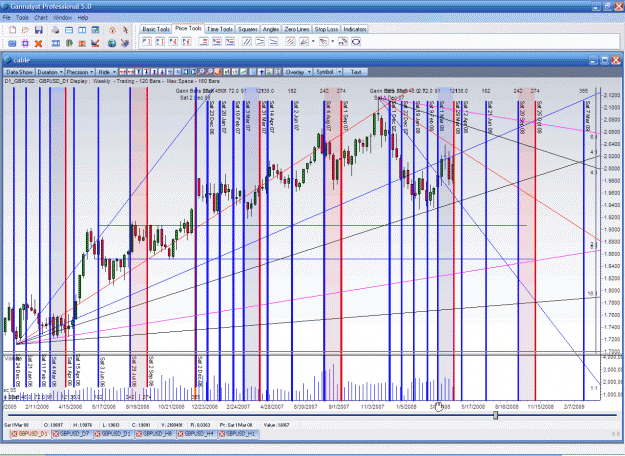625x456 pixels.
Task: Click the New document icon in main toolbar
Action: pyautogui.click(x=12, y=30)
